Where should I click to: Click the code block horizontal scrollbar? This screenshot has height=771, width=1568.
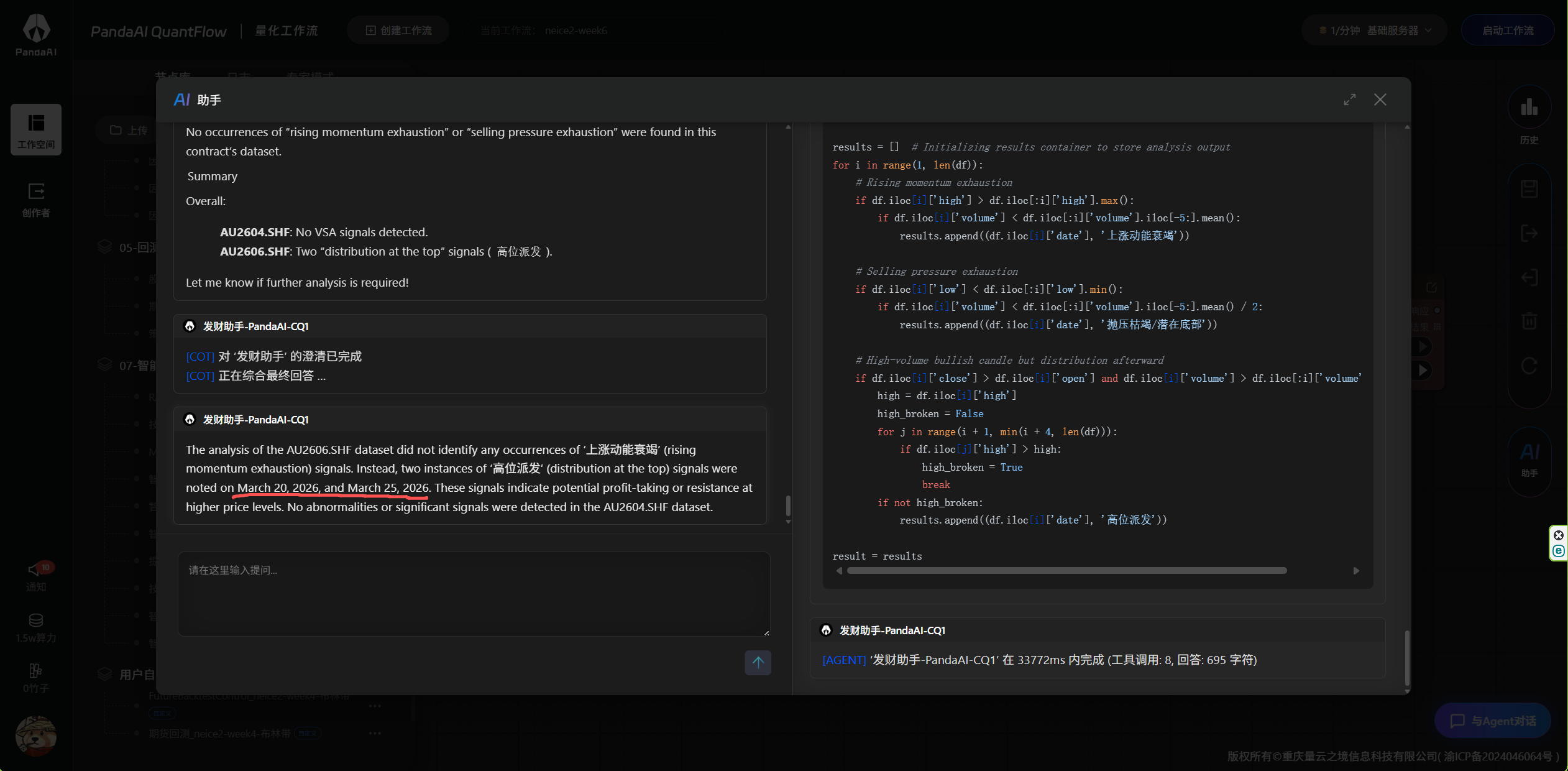1066,571
